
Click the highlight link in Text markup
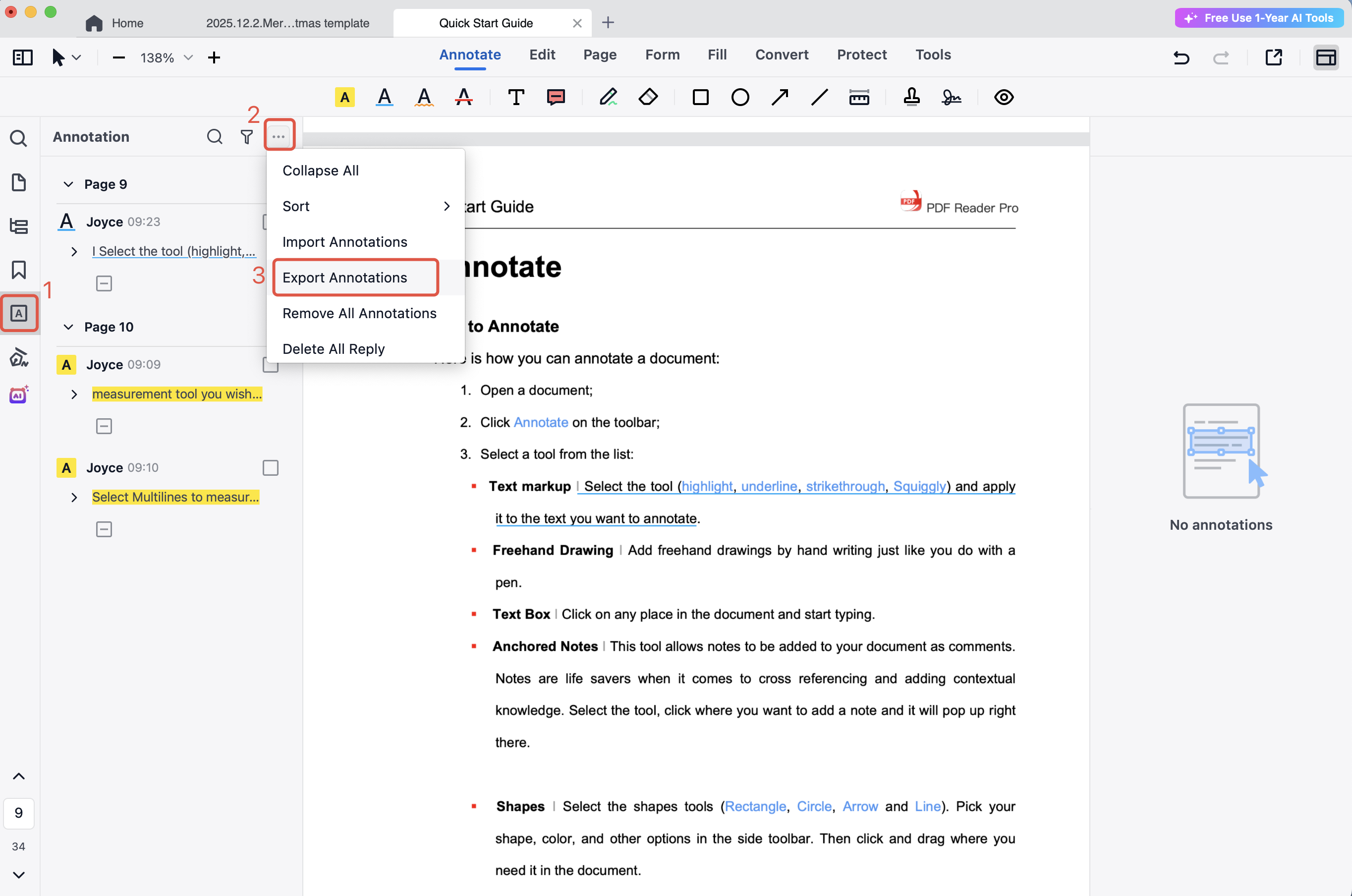click(706, 486)
